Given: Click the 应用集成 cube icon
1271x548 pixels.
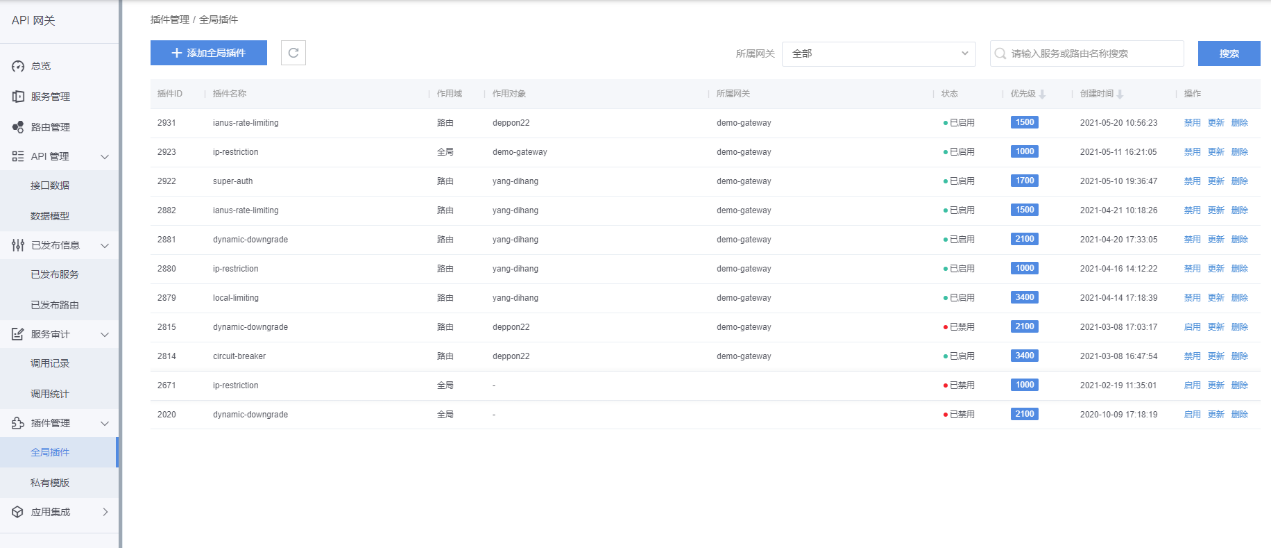Looking at the screenshot, I should [17, 512].
